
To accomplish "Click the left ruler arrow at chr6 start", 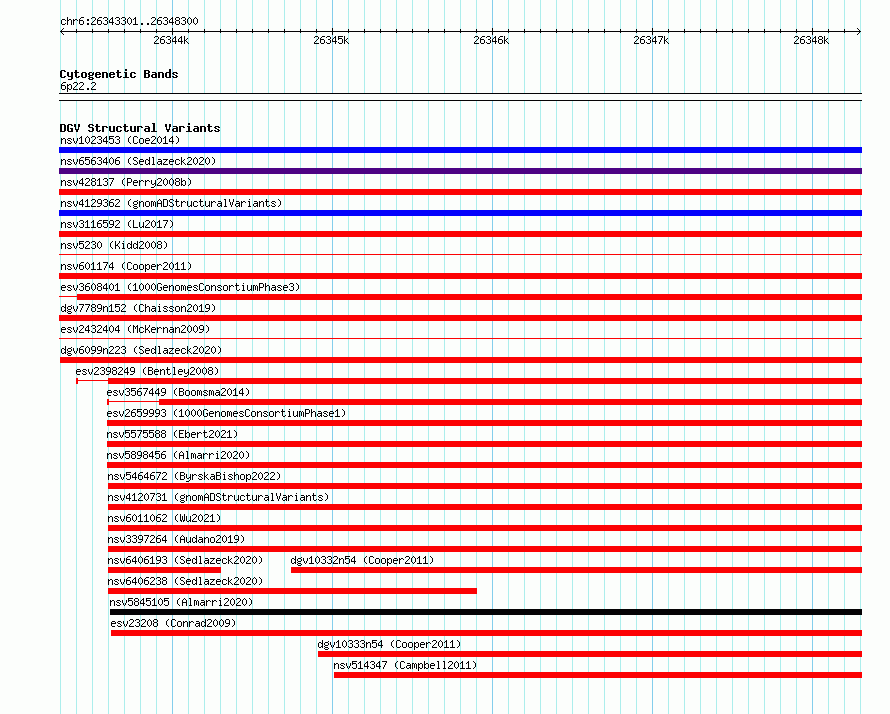I will (x=62, y=31).
